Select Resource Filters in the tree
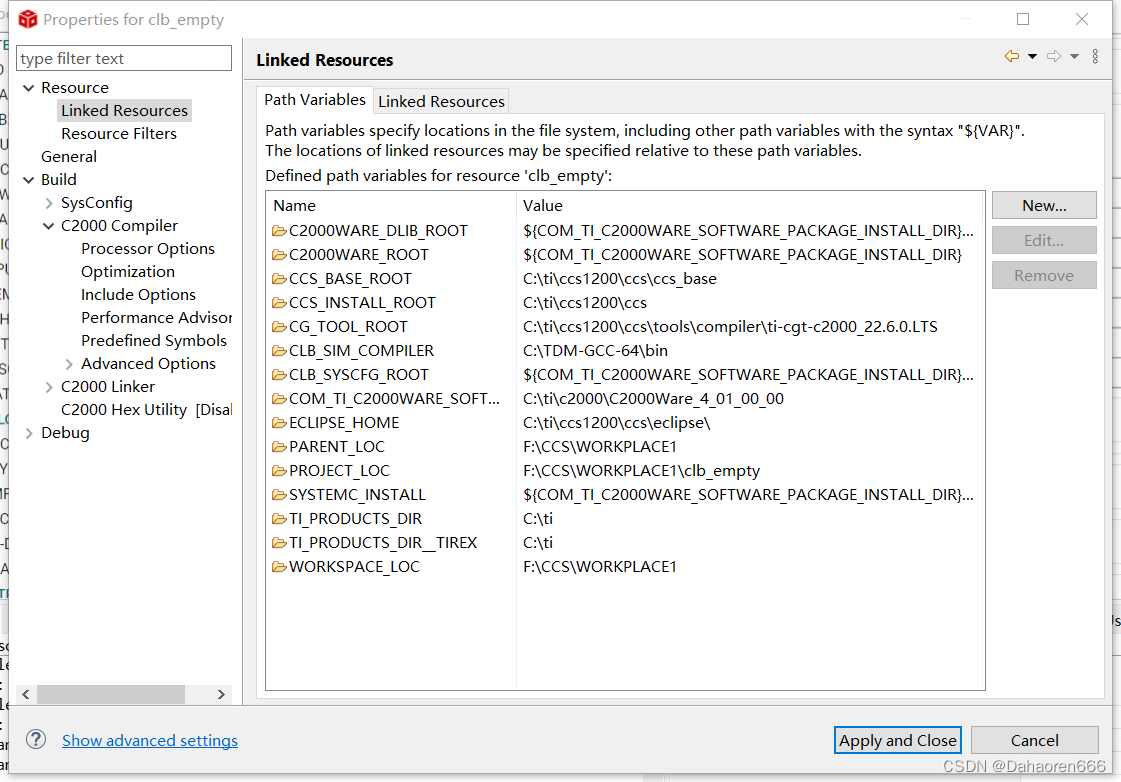1121x782 pixels. (119, 134)
